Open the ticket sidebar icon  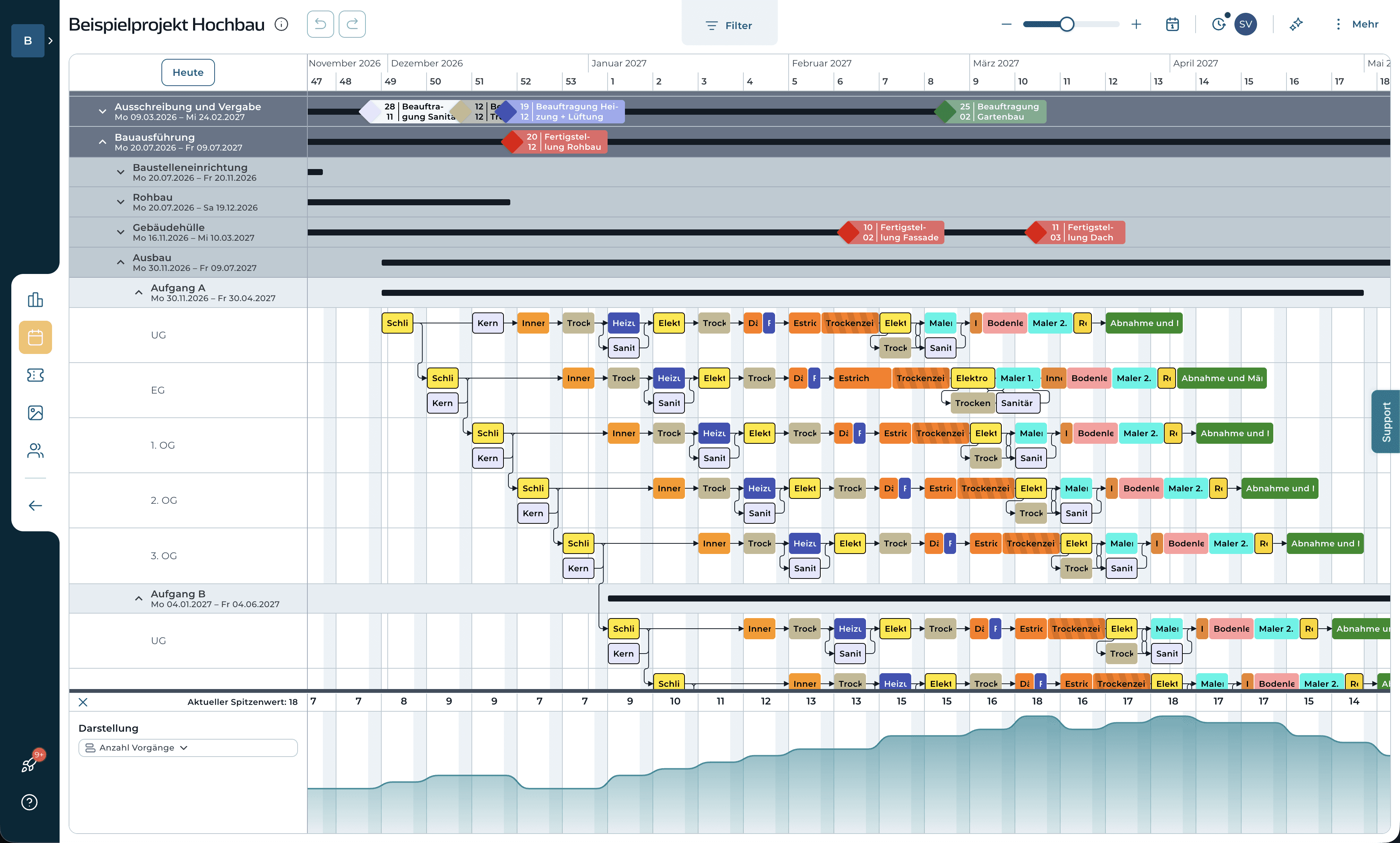[35, 375]
